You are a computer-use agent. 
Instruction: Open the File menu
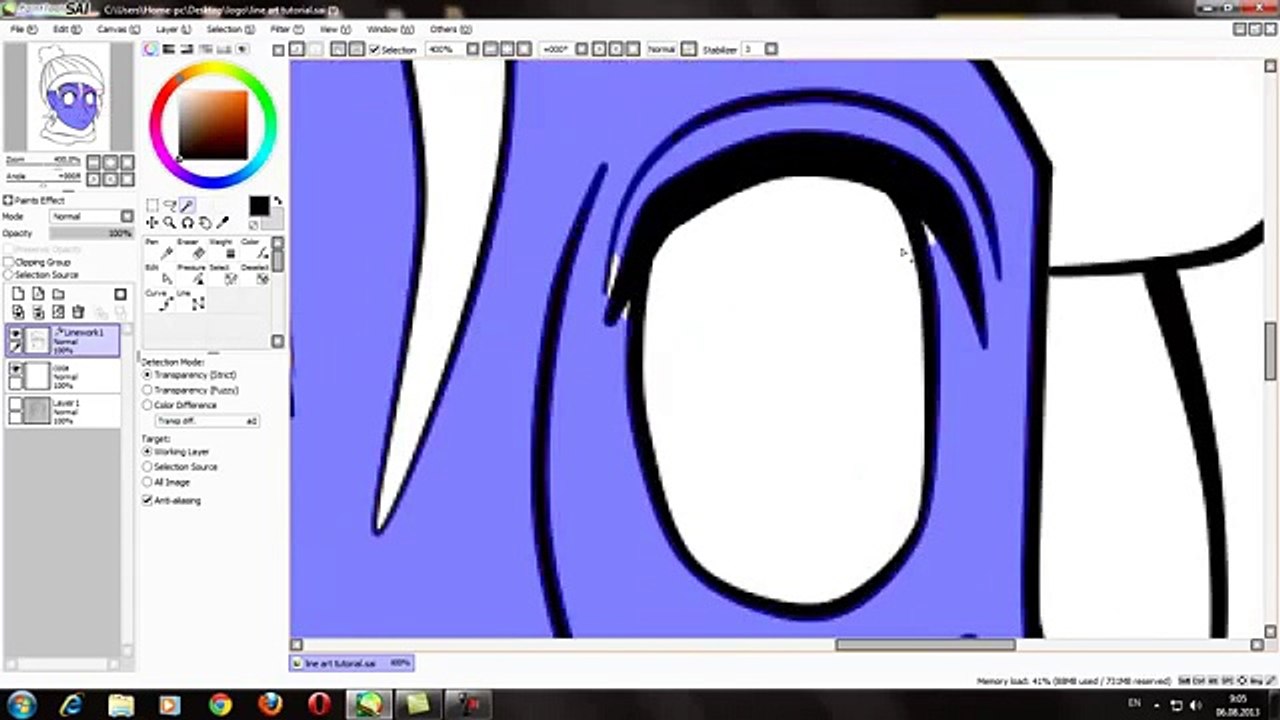click(23, 29)
